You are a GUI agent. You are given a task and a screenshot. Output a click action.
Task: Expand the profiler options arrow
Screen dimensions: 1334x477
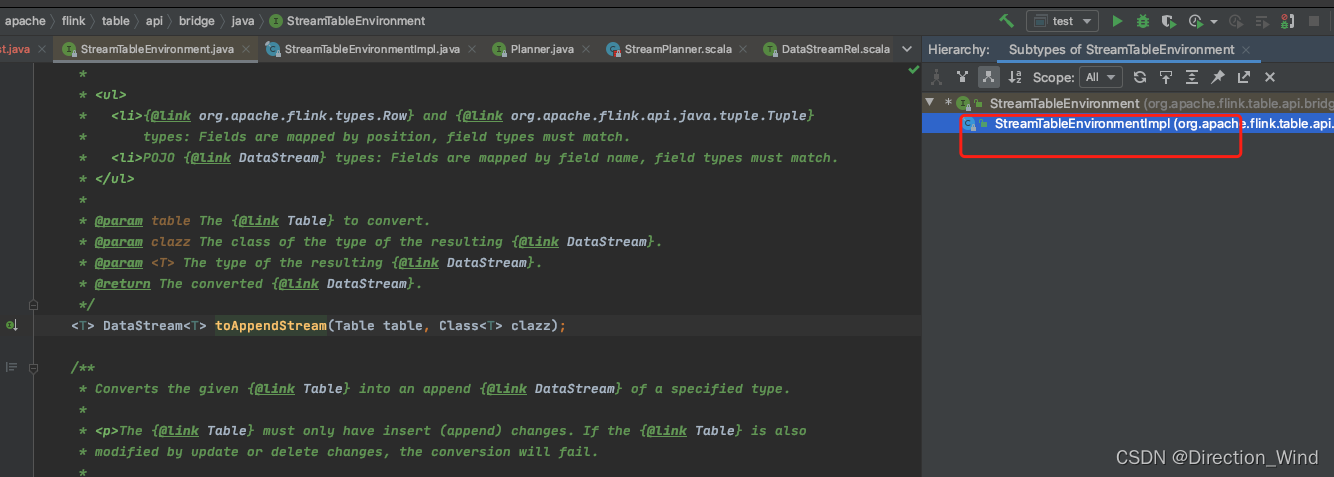pos(1213,22)
